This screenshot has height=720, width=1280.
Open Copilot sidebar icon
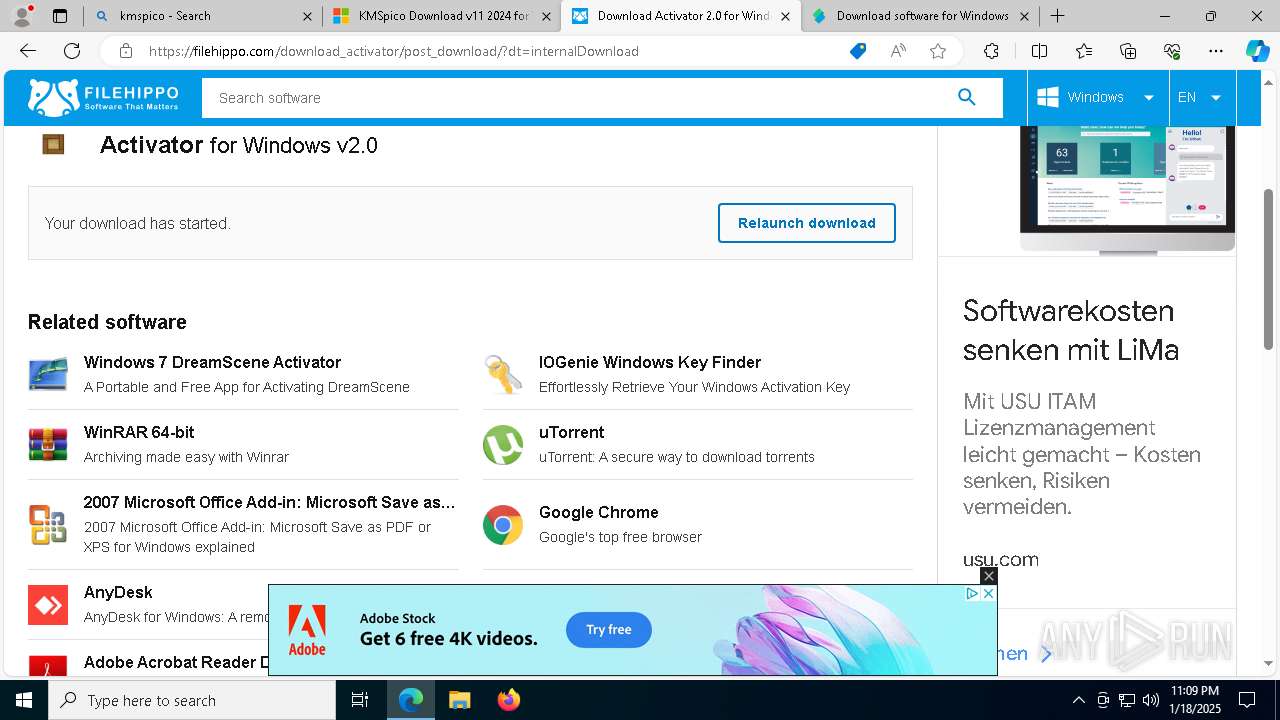point(1257,51)
